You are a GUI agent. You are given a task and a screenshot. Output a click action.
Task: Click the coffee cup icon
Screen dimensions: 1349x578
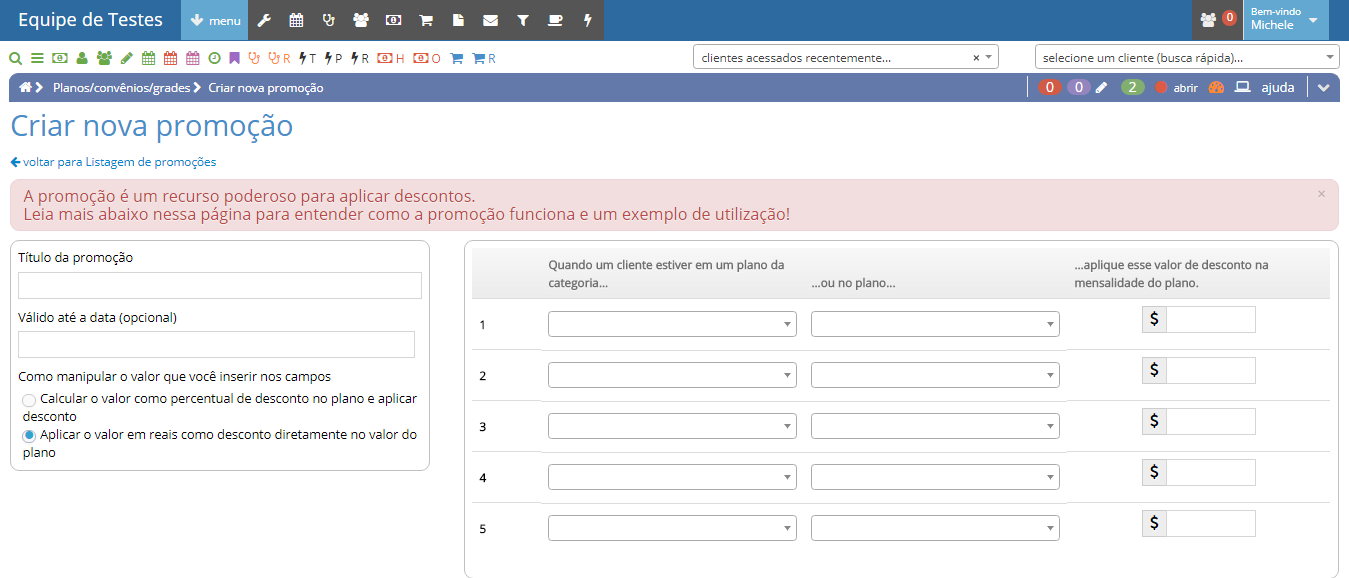[x=555, y=20]
